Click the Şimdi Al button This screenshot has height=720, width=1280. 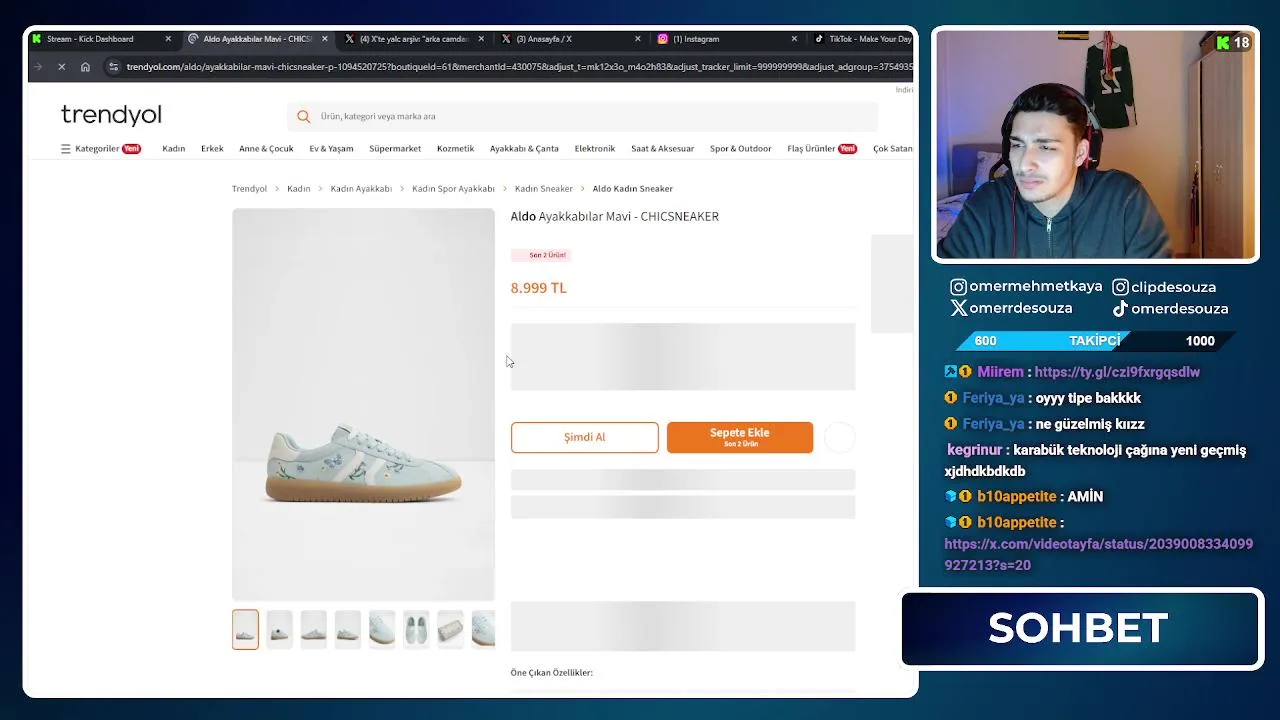(584, 437)
